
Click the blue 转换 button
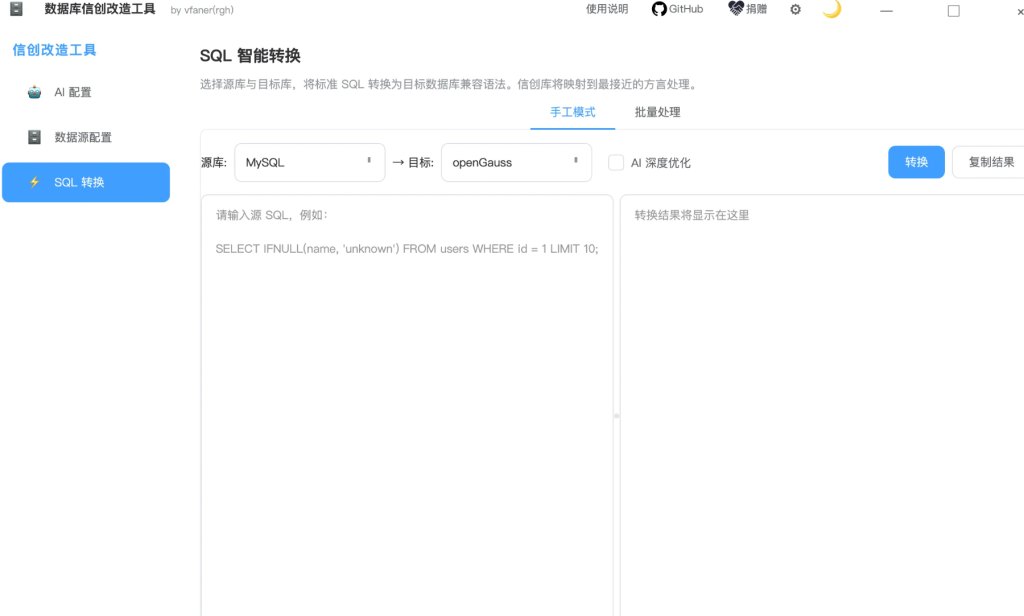coord(916,162)
